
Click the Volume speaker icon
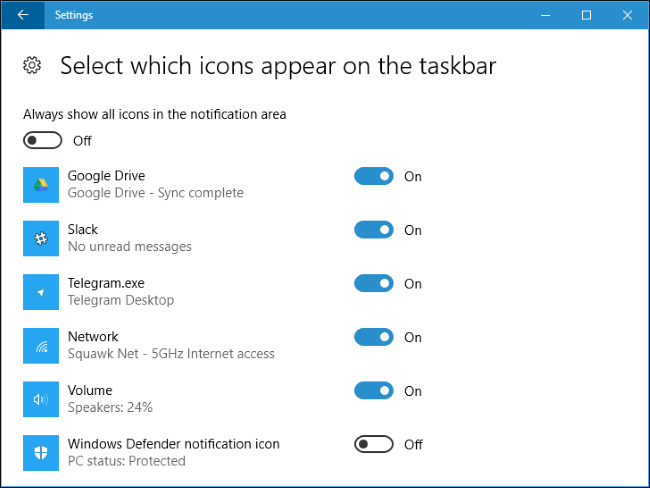click(x=41, y=399)
